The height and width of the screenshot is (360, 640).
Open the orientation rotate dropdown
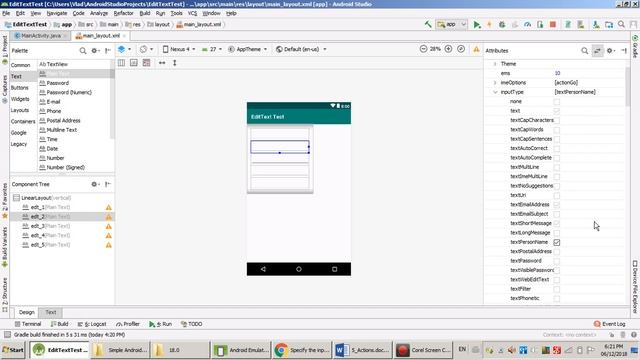click(x=146, y=49)
